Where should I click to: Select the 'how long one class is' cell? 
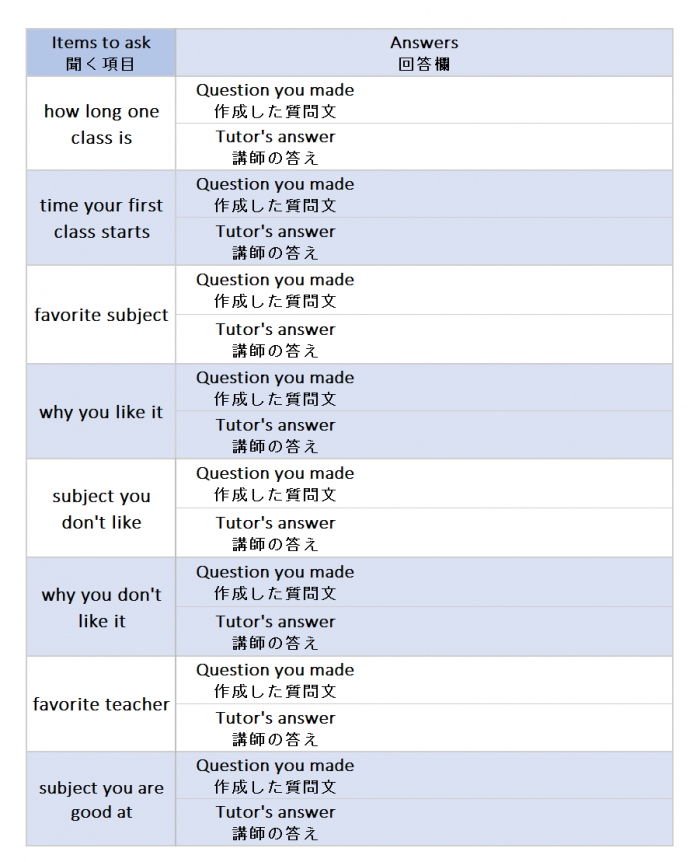(x=101, y=124)
